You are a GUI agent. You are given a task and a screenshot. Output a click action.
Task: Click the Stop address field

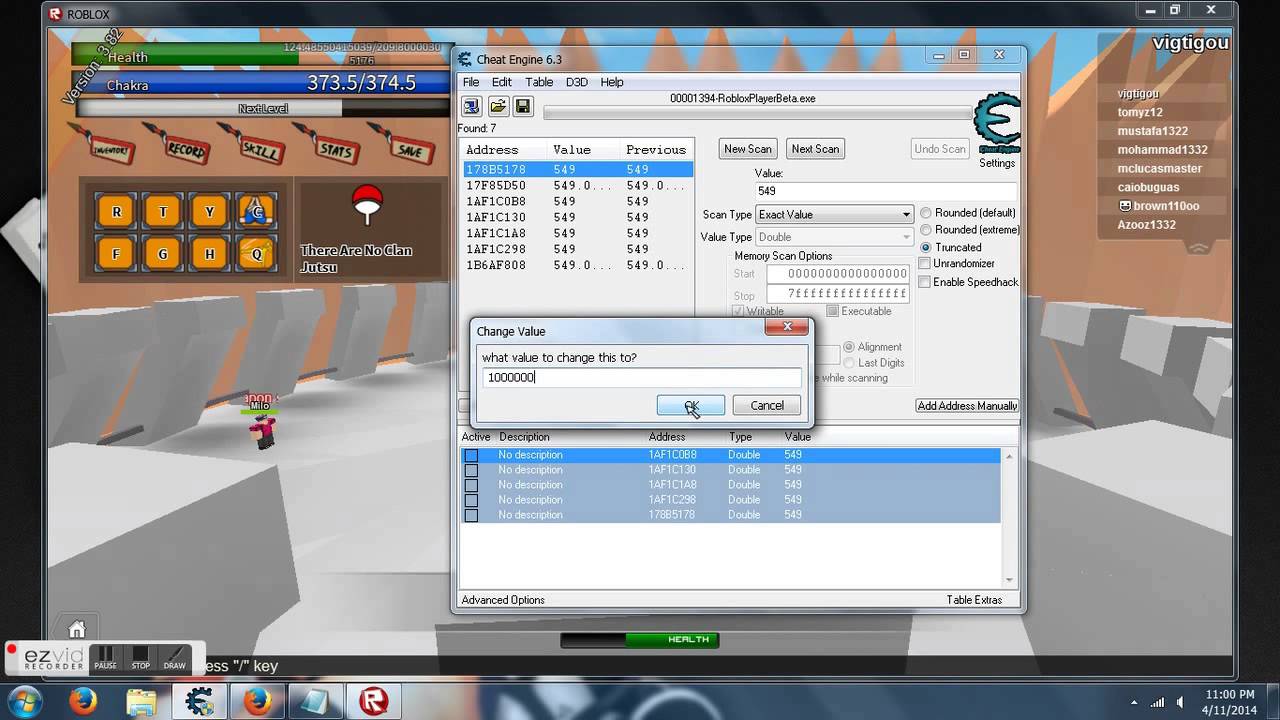coord(838,294)
